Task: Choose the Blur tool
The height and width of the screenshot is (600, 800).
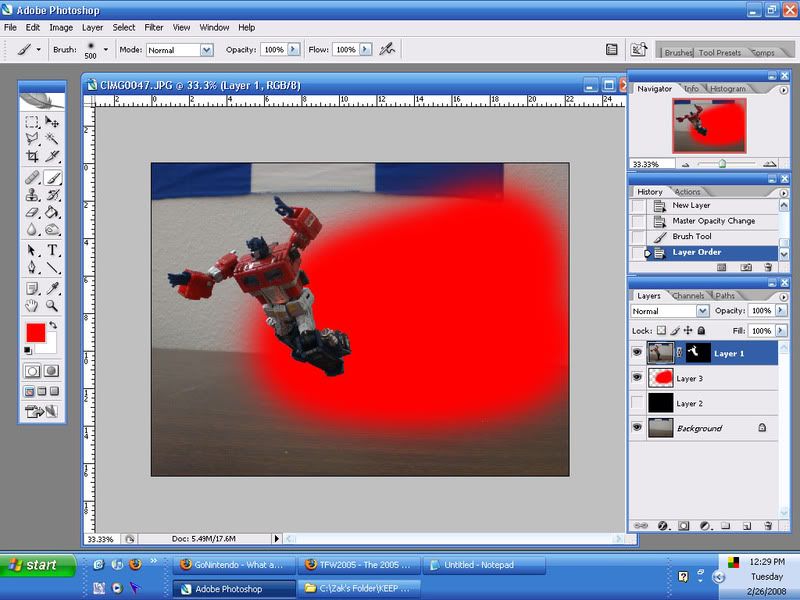Action: coord(32,229)
